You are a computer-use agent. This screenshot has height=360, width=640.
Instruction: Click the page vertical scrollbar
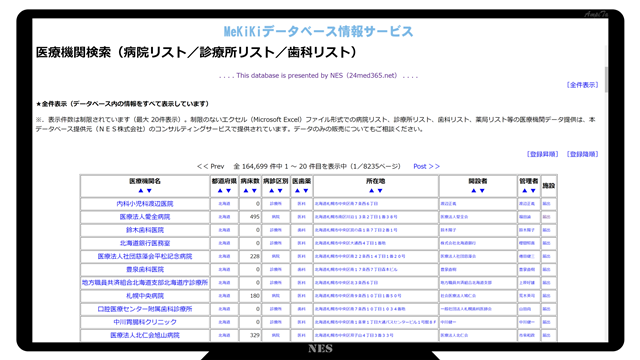click(606, 80)
